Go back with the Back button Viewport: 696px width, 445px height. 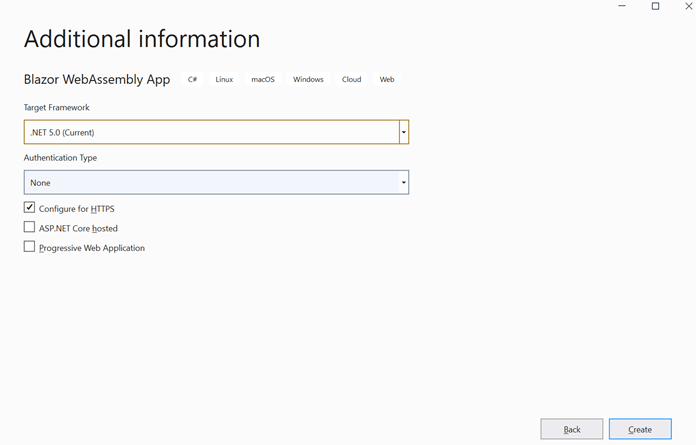571,429
